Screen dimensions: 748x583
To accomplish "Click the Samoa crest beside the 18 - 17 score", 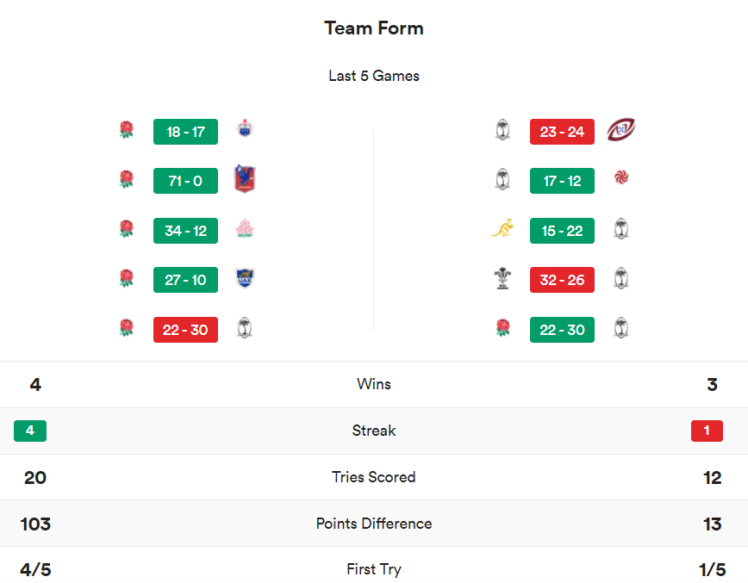I will tap(244, 130).
